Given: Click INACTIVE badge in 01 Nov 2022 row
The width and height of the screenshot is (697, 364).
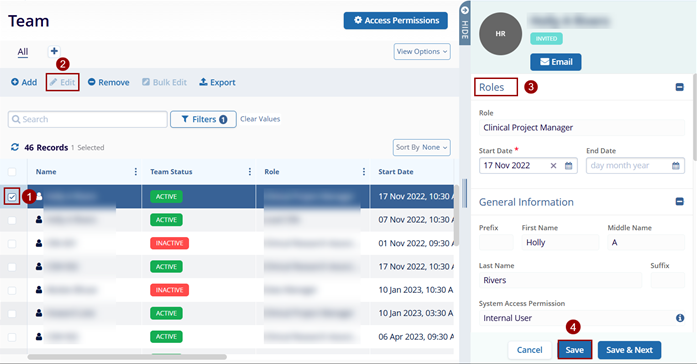Looking at the screenshot, I should point(169,243).
